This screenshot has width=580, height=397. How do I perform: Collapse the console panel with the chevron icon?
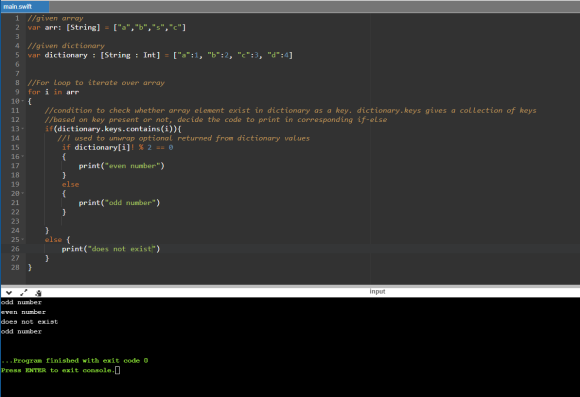click(x=9, y=293)
